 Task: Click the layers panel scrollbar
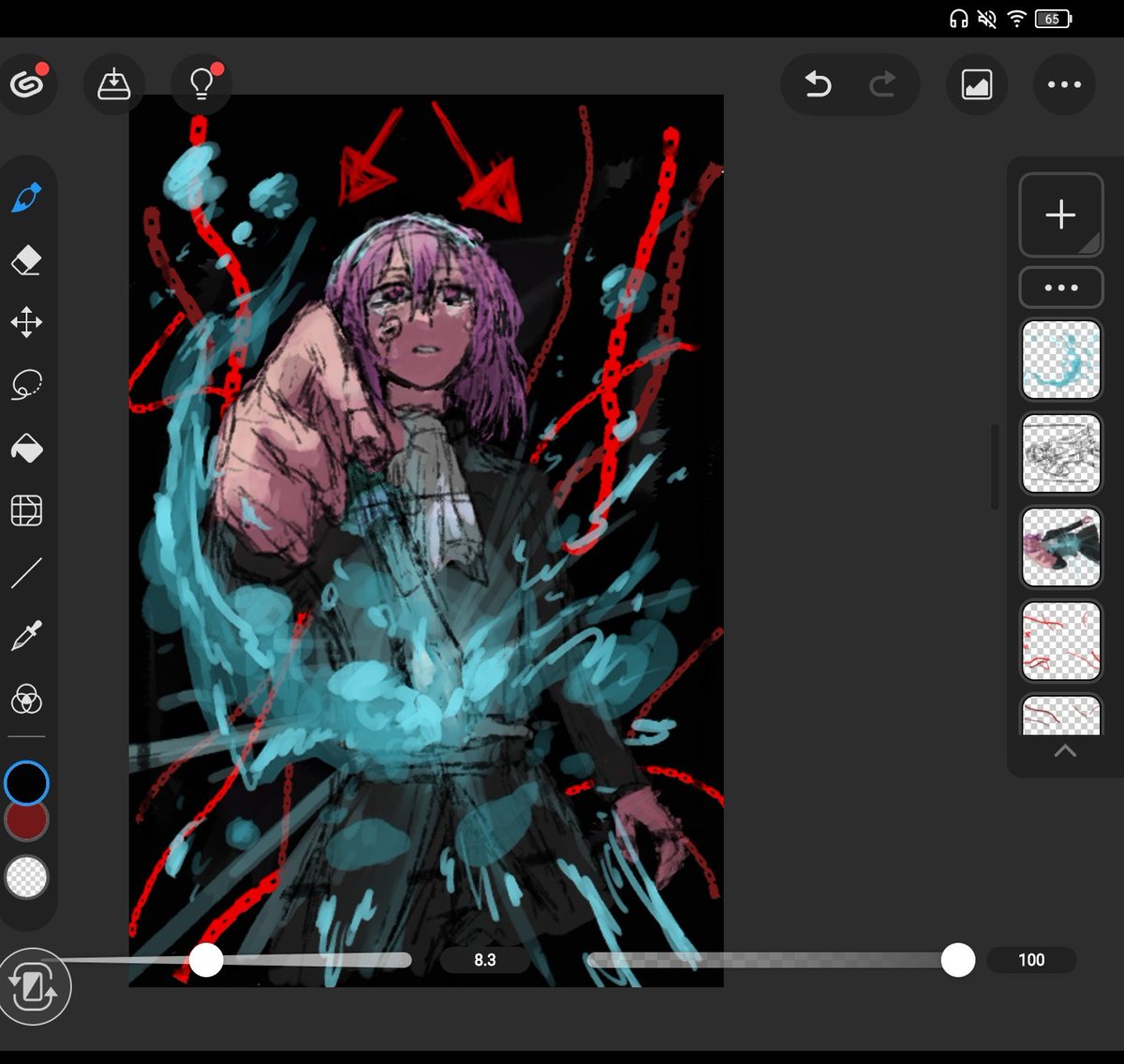tap(995, 466)
